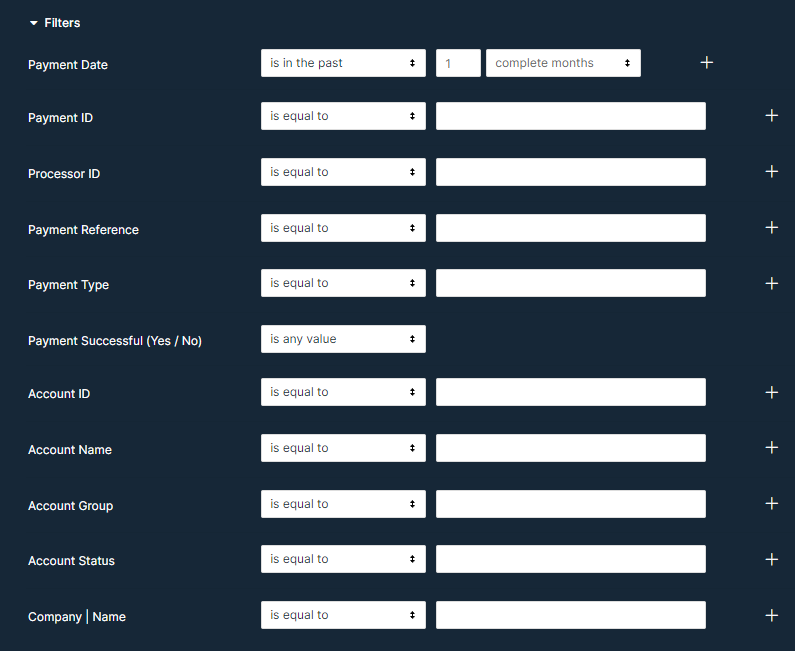Image resolution: width=795 pixels, height=651 pixels.
Task: Open Account Status condition dropdown
Action: click(343, 559)
